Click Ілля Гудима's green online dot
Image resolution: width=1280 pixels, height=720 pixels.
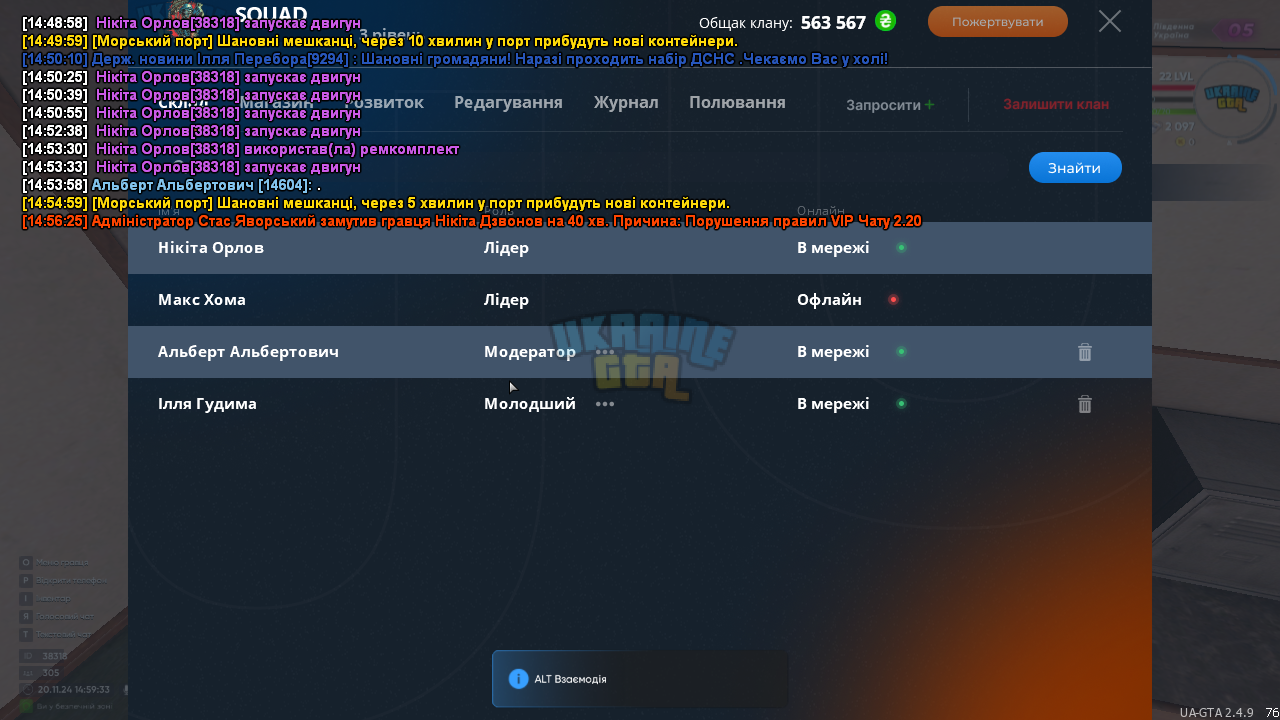pyautogui.click(x=901, y=404)
